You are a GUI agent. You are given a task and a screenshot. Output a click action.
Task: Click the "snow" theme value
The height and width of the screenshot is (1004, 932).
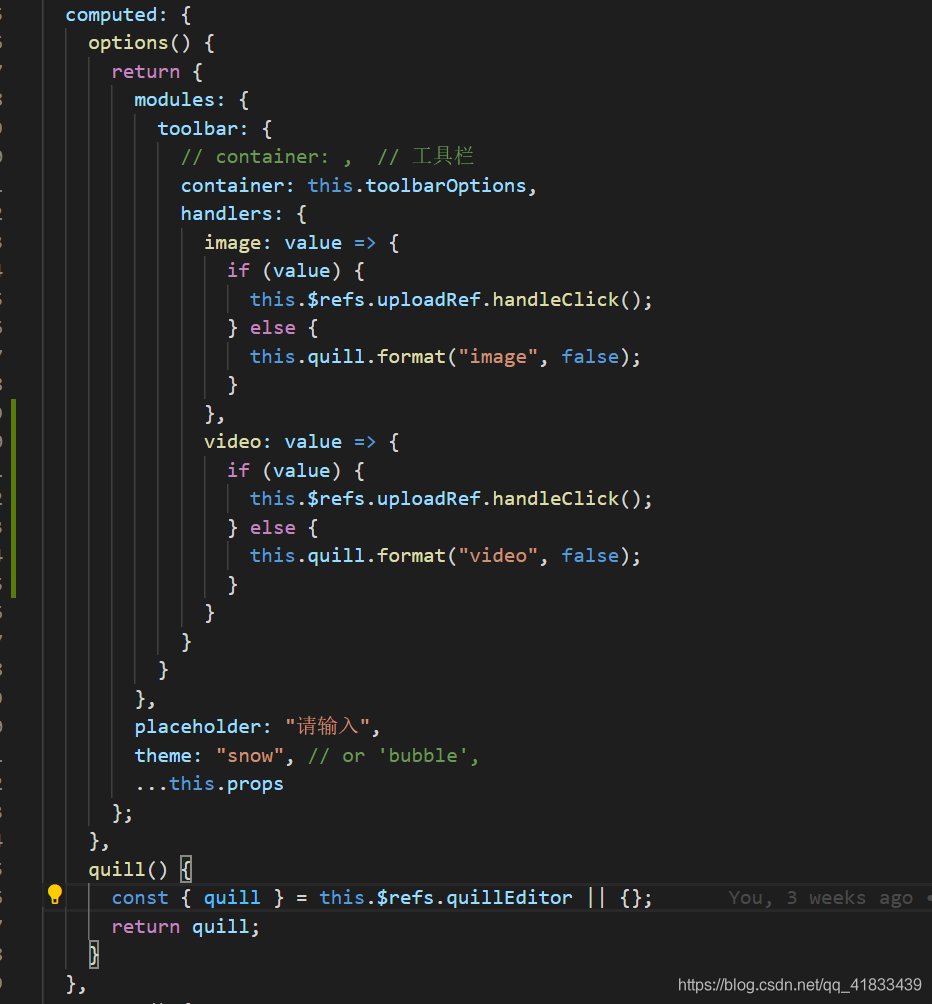[250, 755]
